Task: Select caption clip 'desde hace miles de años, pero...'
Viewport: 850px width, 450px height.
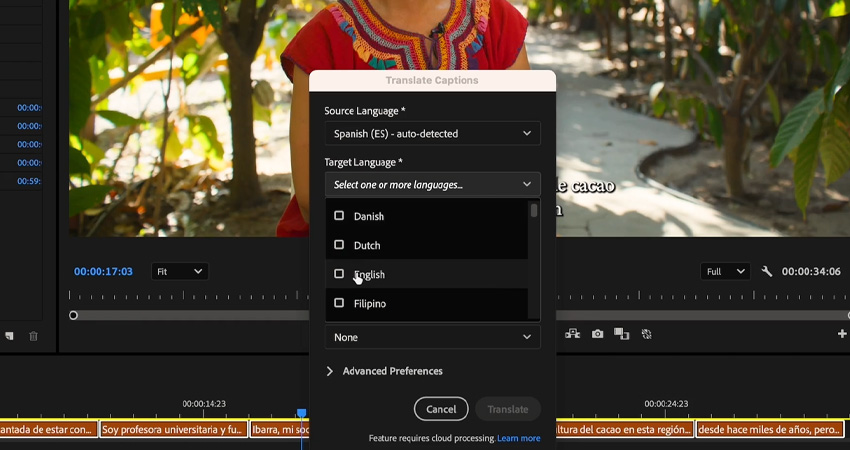Action: (x=771, y=430)
